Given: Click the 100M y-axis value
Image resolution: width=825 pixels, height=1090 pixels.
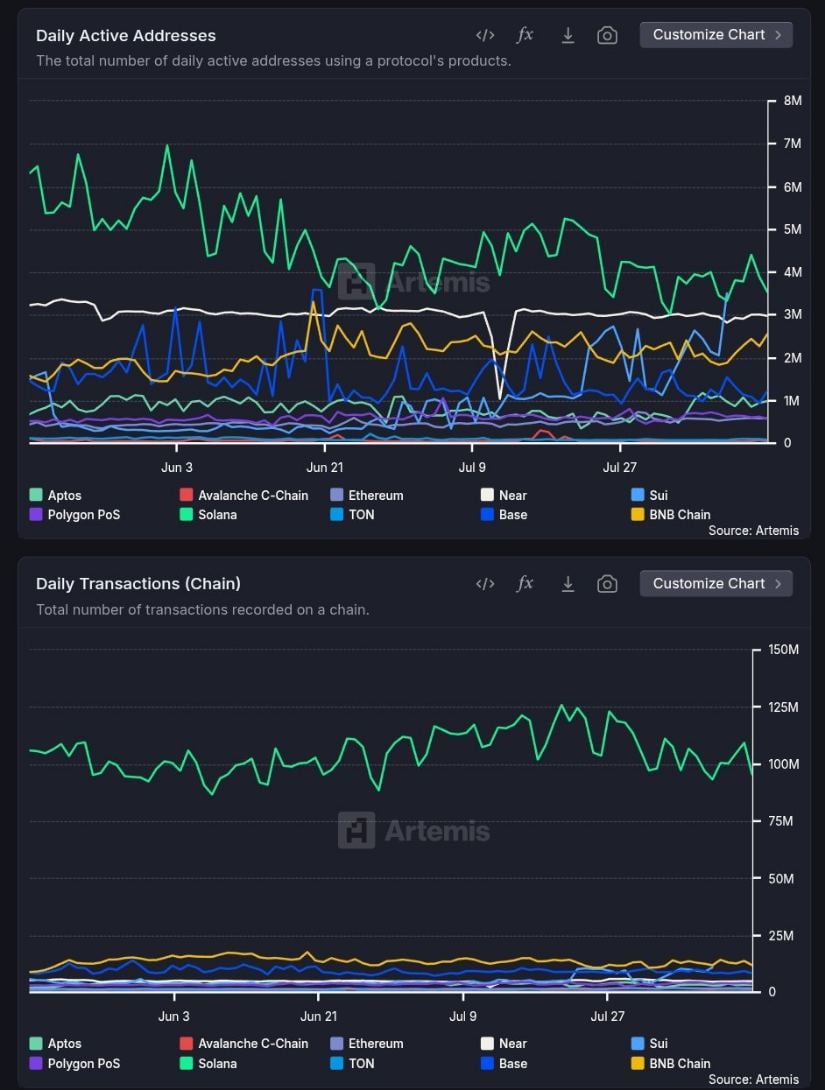Looking at the screenshot, I should [783, 764].
